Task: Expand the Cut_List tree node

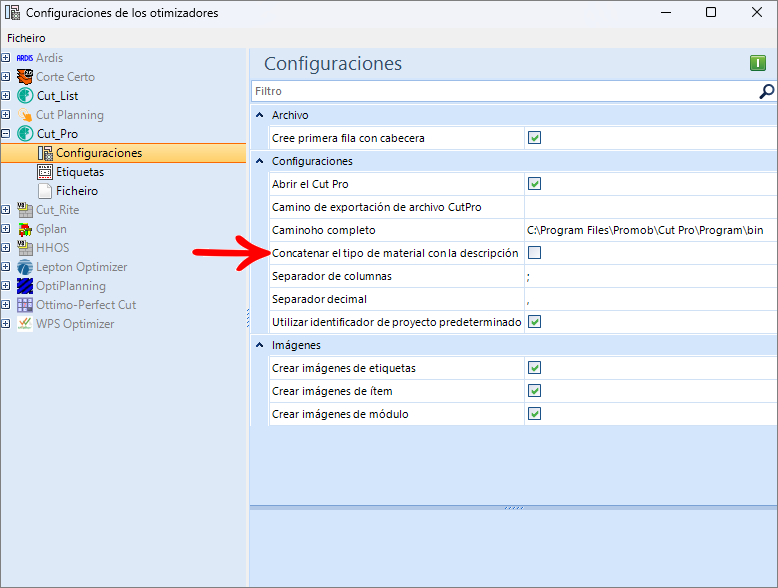Action: (x=5, y=96)
